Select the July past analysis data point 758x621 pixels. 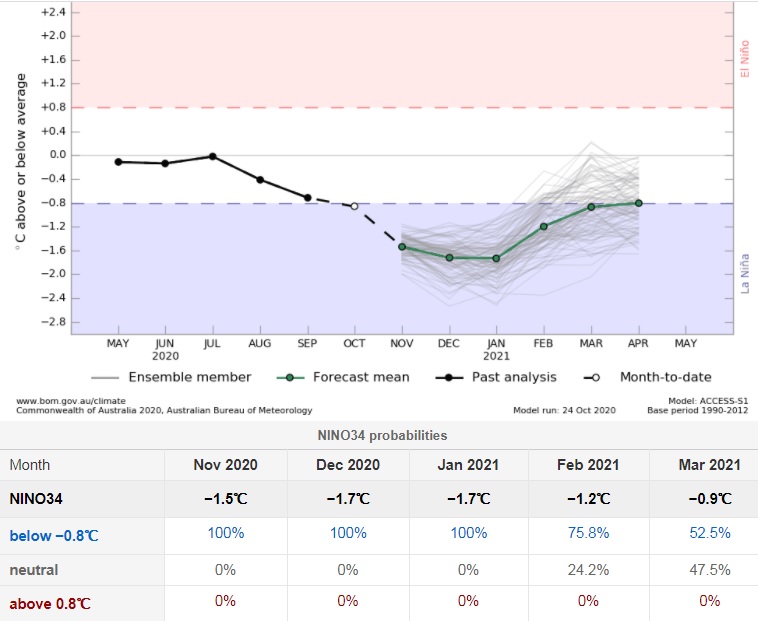pos(212,156)
